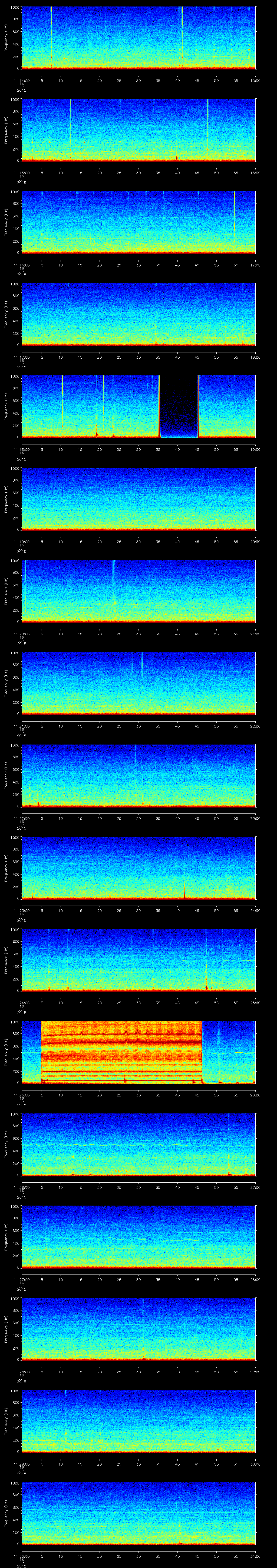The width and height of the screenshot is (277, 1568).
Task: Click the 45 second tick under 11:25:00 spectrogram
Action: click(197, 1095)
